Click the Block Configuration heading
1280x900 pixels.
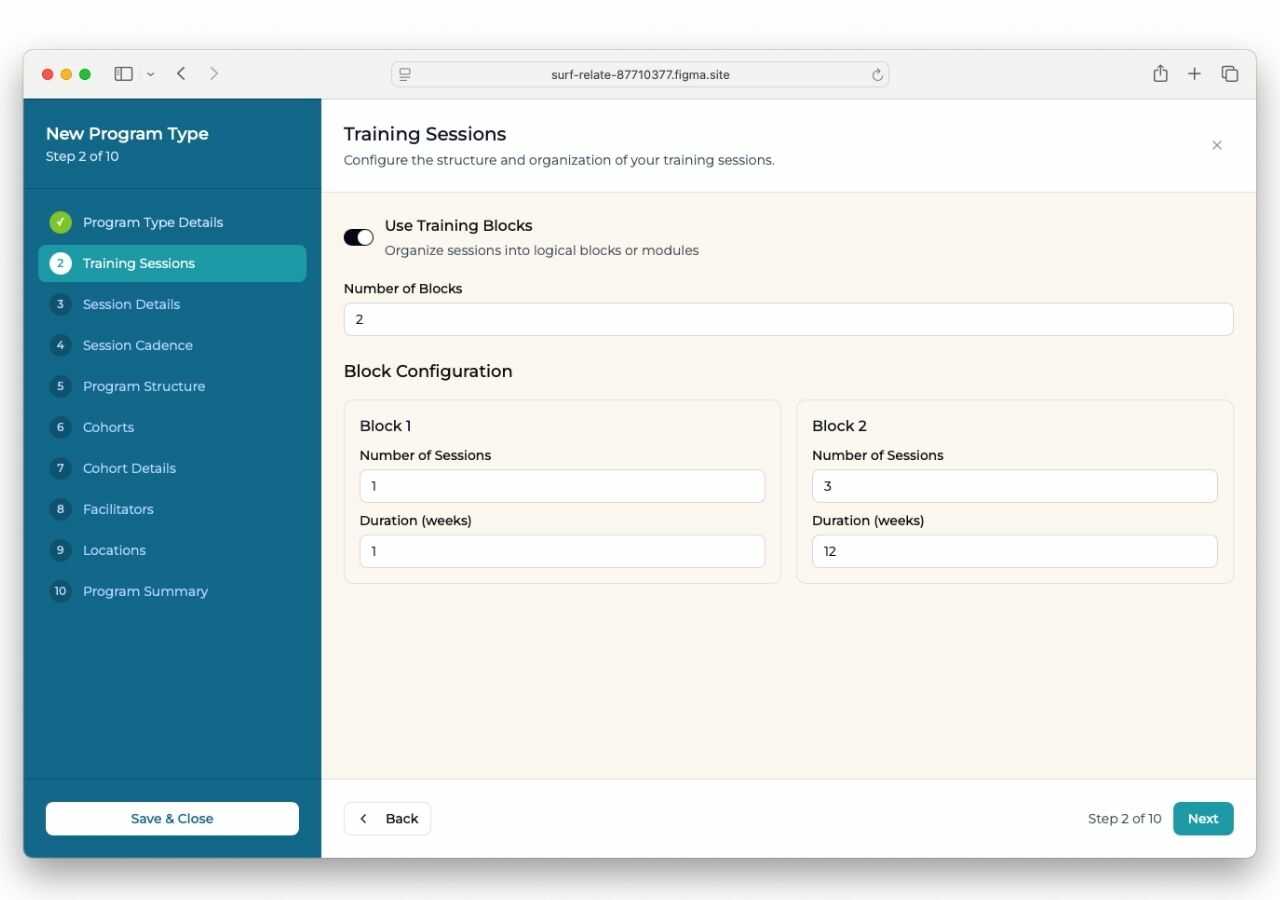[428, 371]
